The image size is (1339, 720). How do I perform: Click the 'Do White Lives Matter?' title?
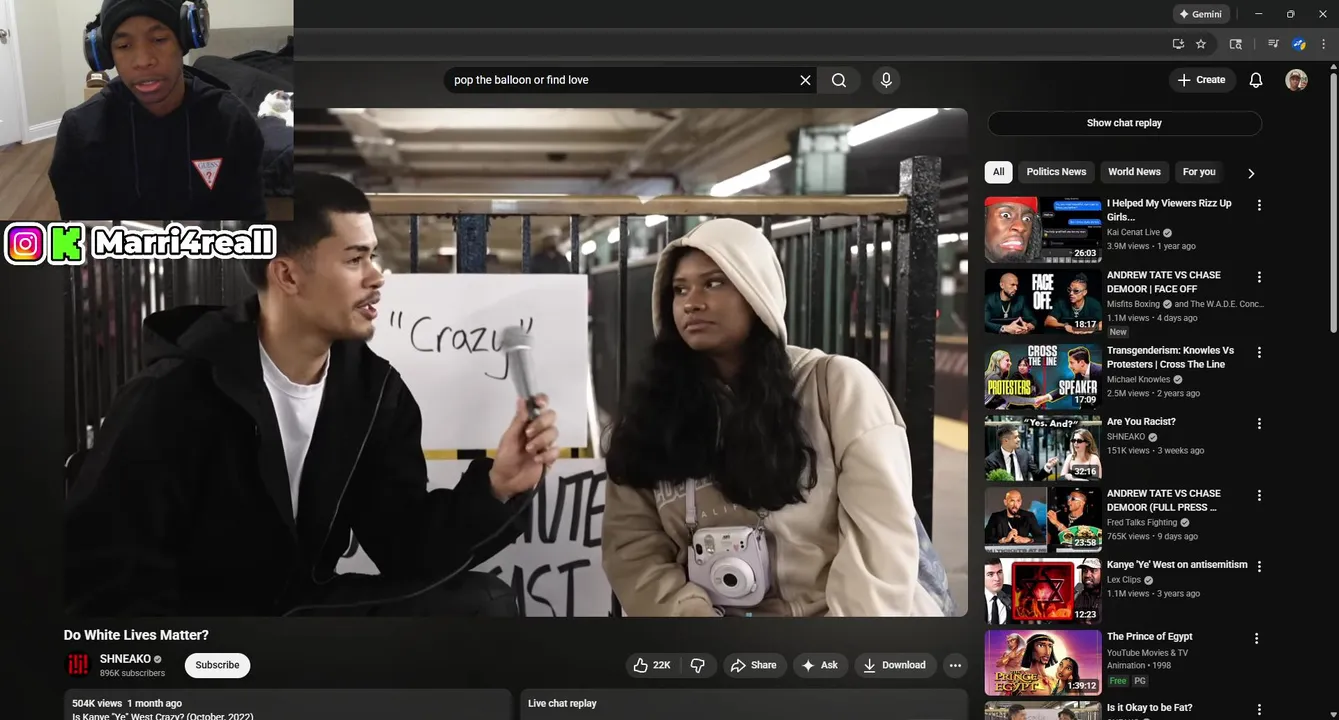pos(136,635)
